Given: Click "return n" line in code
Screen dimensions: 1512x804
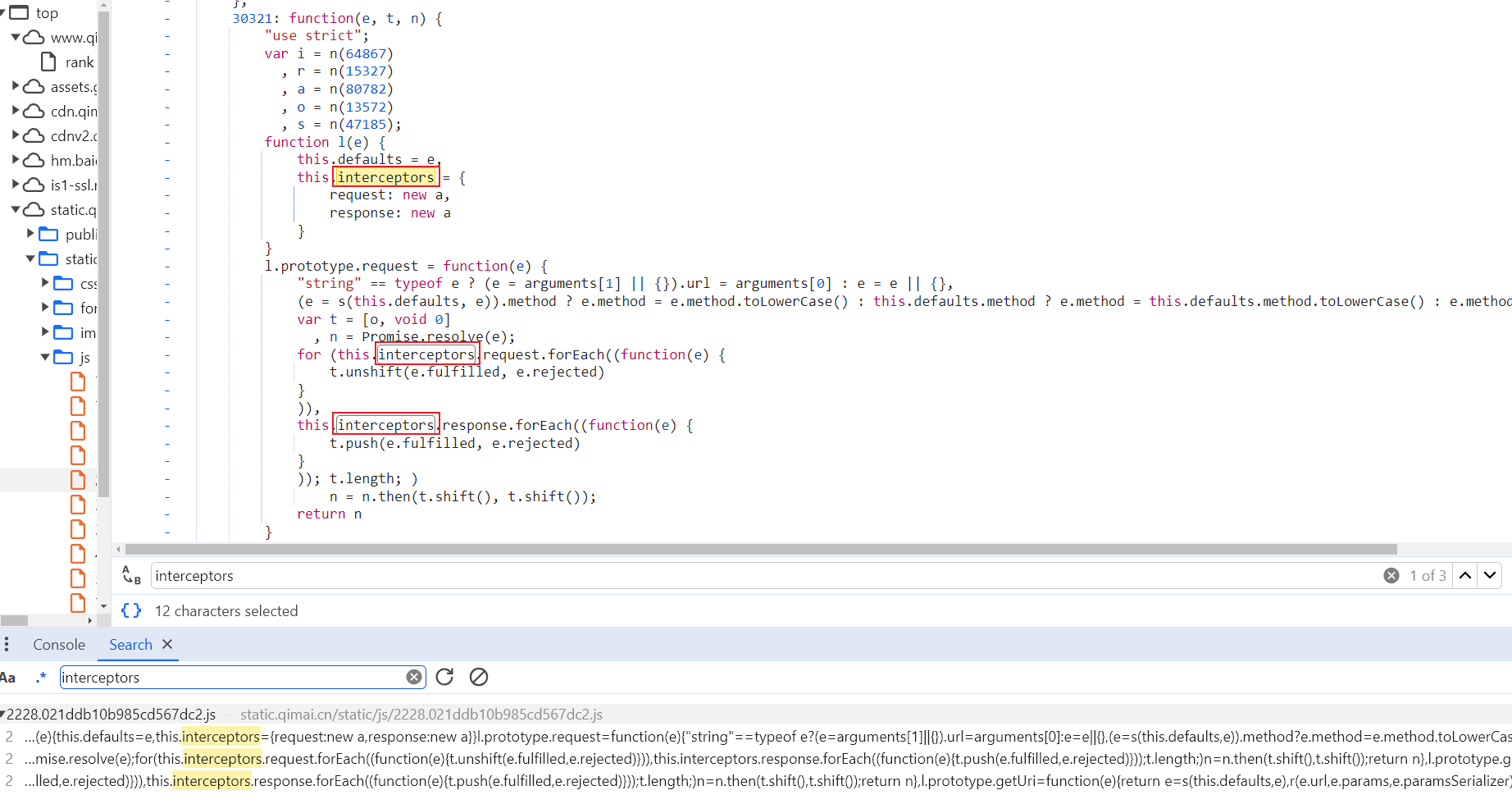Looking at the screenshot, I should pos(329,514).
